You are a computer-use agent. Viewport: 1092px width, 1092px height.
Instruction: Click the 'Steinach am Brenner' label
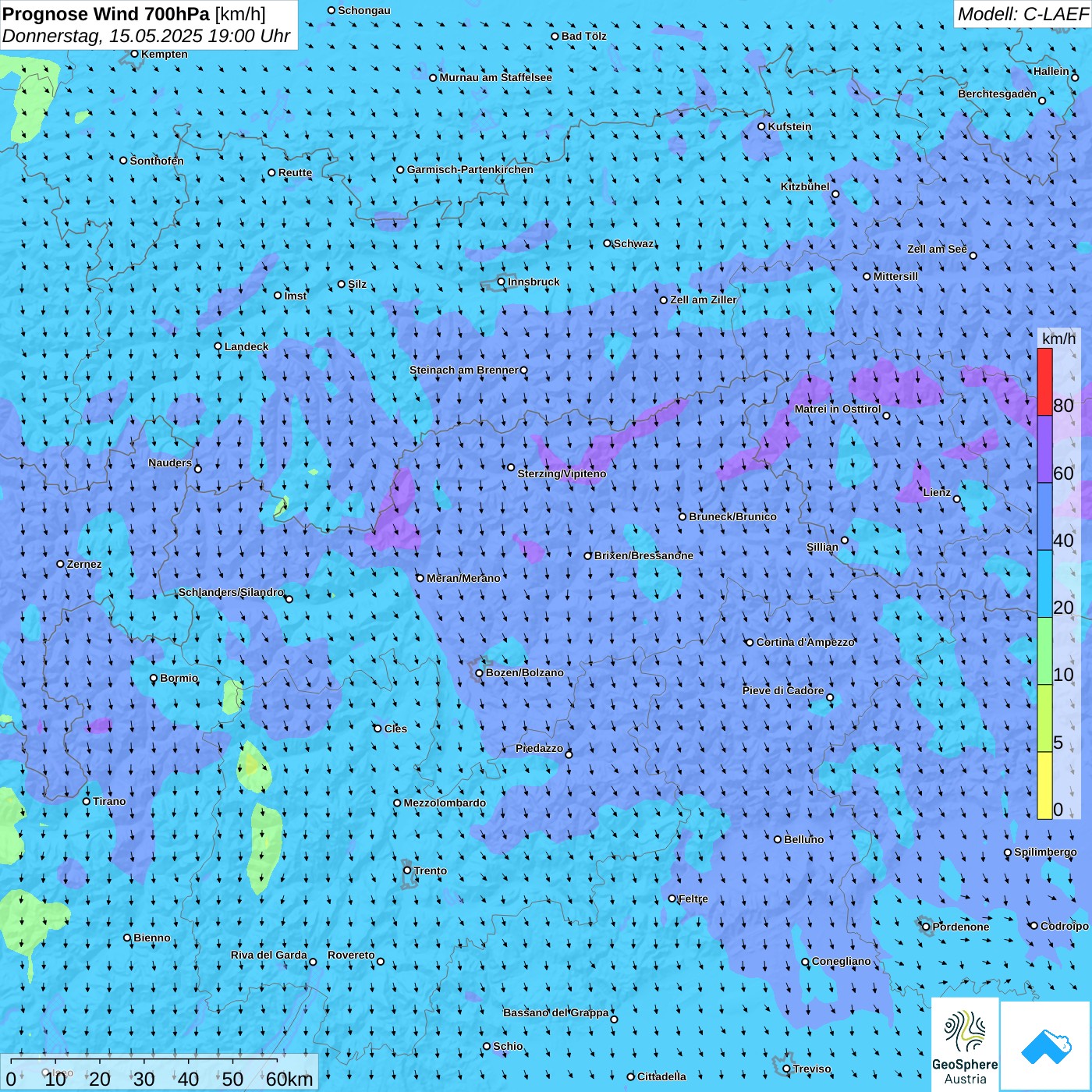pos(464,370)
